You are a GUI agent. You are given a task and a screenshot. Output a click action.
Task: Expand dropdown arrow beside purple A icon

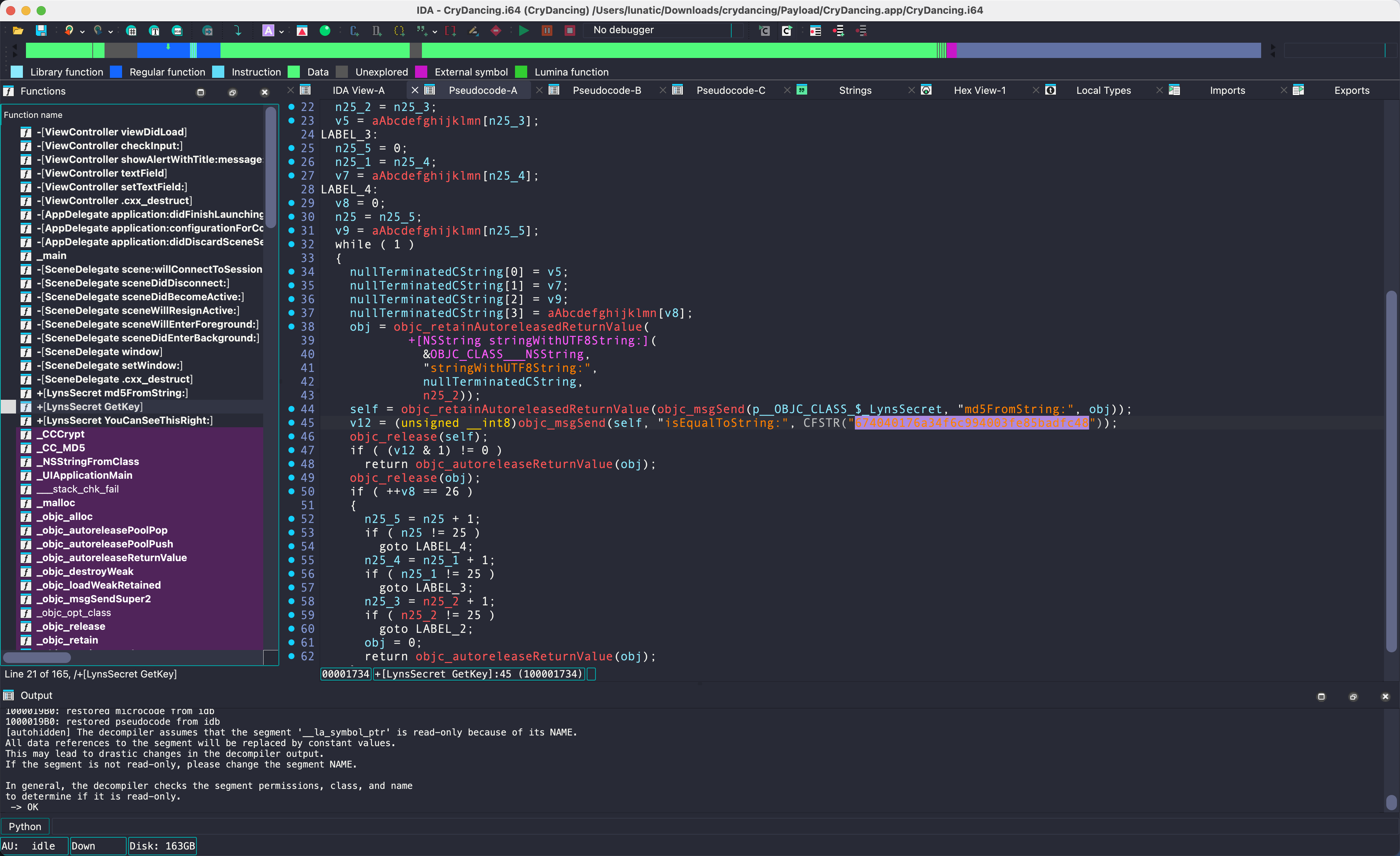[281, 32]
